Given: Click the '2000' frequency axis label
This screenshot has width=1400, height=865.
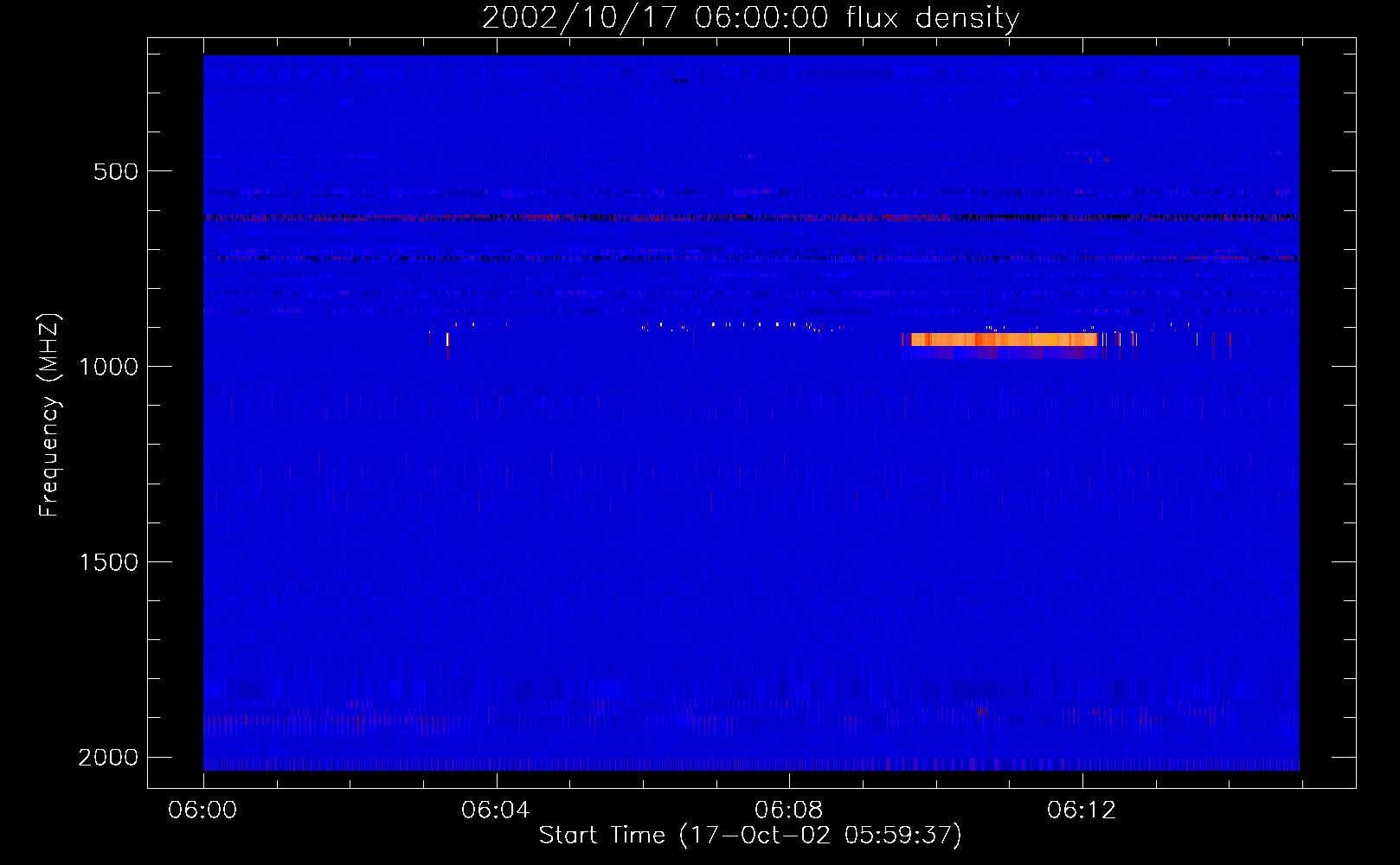Looking at the screenshot, I should pyautogui.click(x=108, y=758).
